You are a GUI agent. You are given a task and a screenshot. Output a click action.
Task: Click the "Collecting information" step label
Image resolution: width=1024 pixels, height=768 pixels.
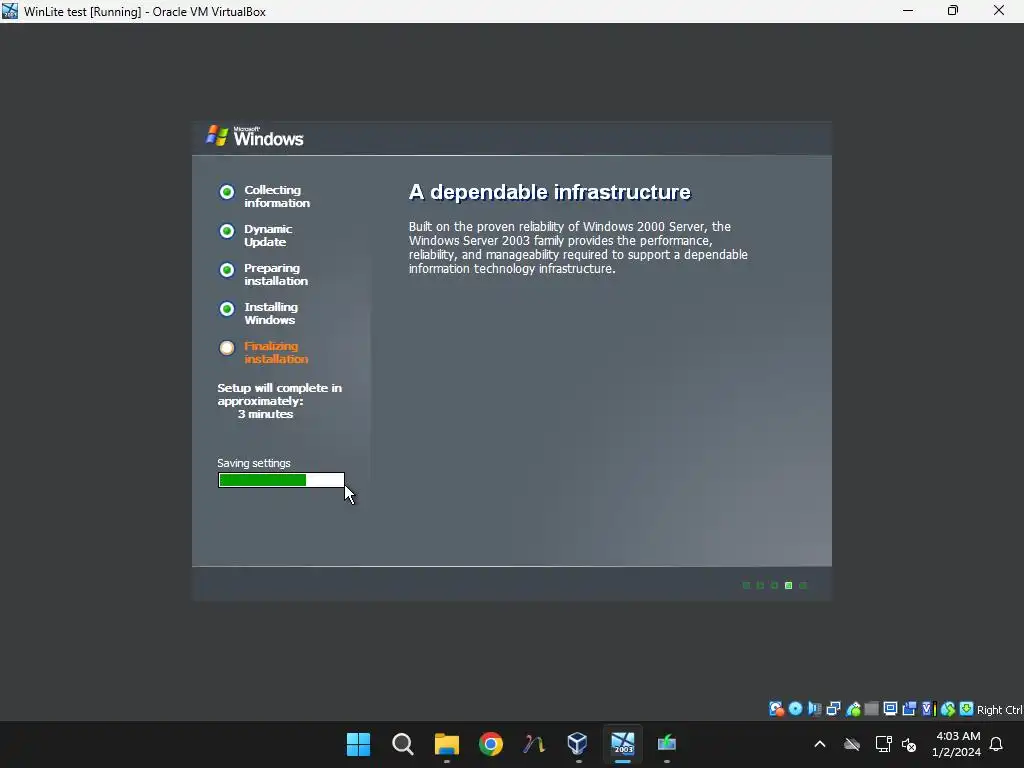277,197
